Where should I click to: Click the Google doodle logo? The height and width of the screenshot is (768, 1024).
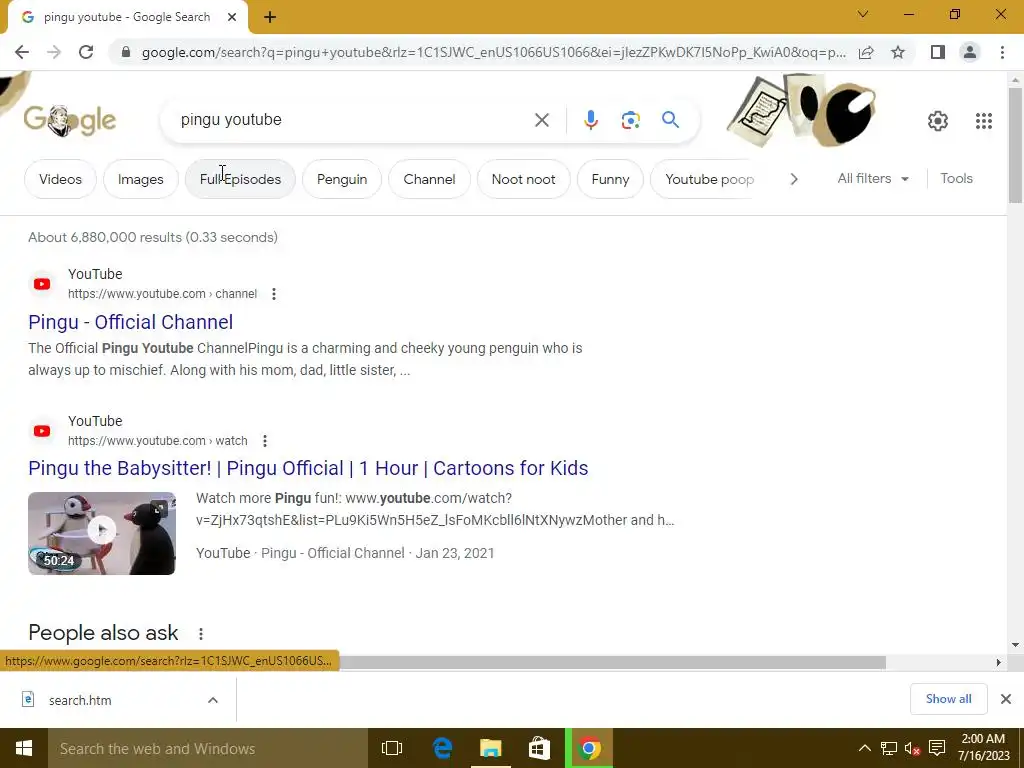click(x=70, y=121)
